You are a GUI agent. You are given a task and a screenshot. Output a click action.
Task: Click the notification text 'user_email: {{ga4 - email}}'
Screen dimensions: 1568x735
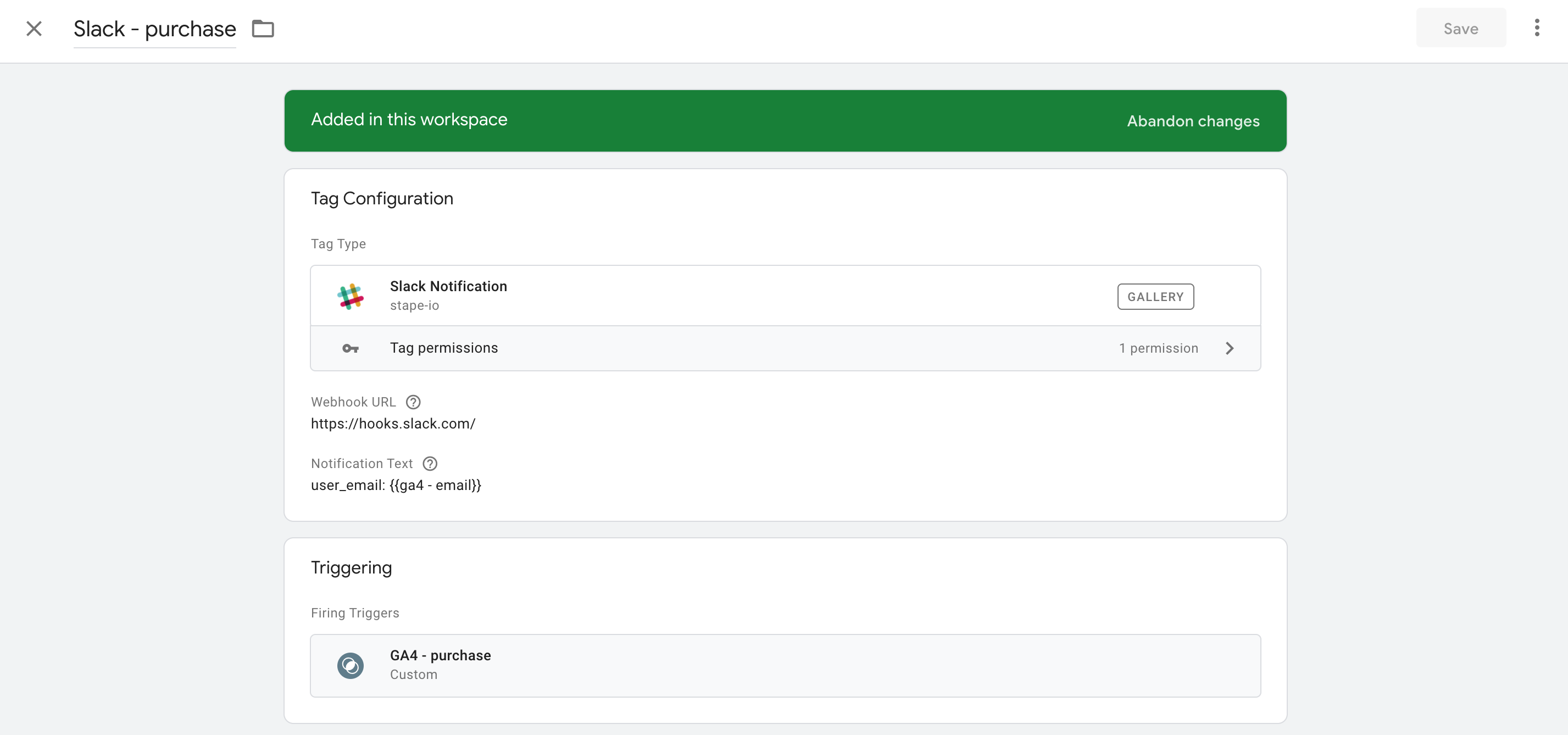point(396,485)
